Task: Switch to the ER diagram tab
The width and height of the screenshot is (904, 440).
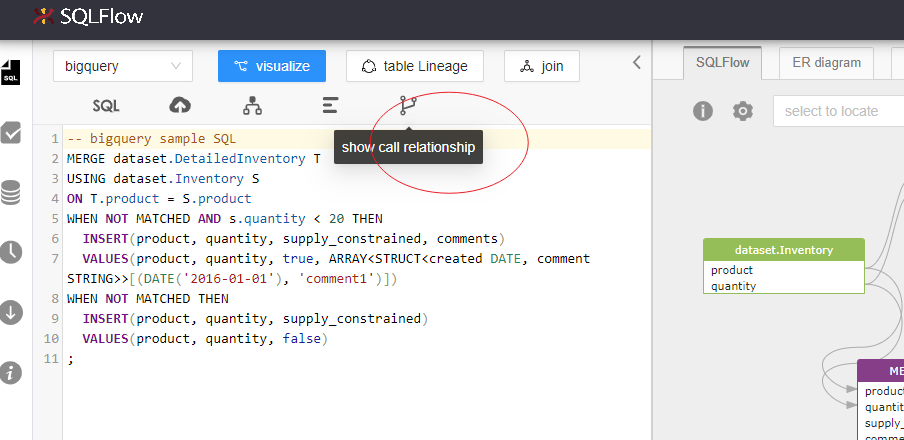Action: [x=826, y=63]
